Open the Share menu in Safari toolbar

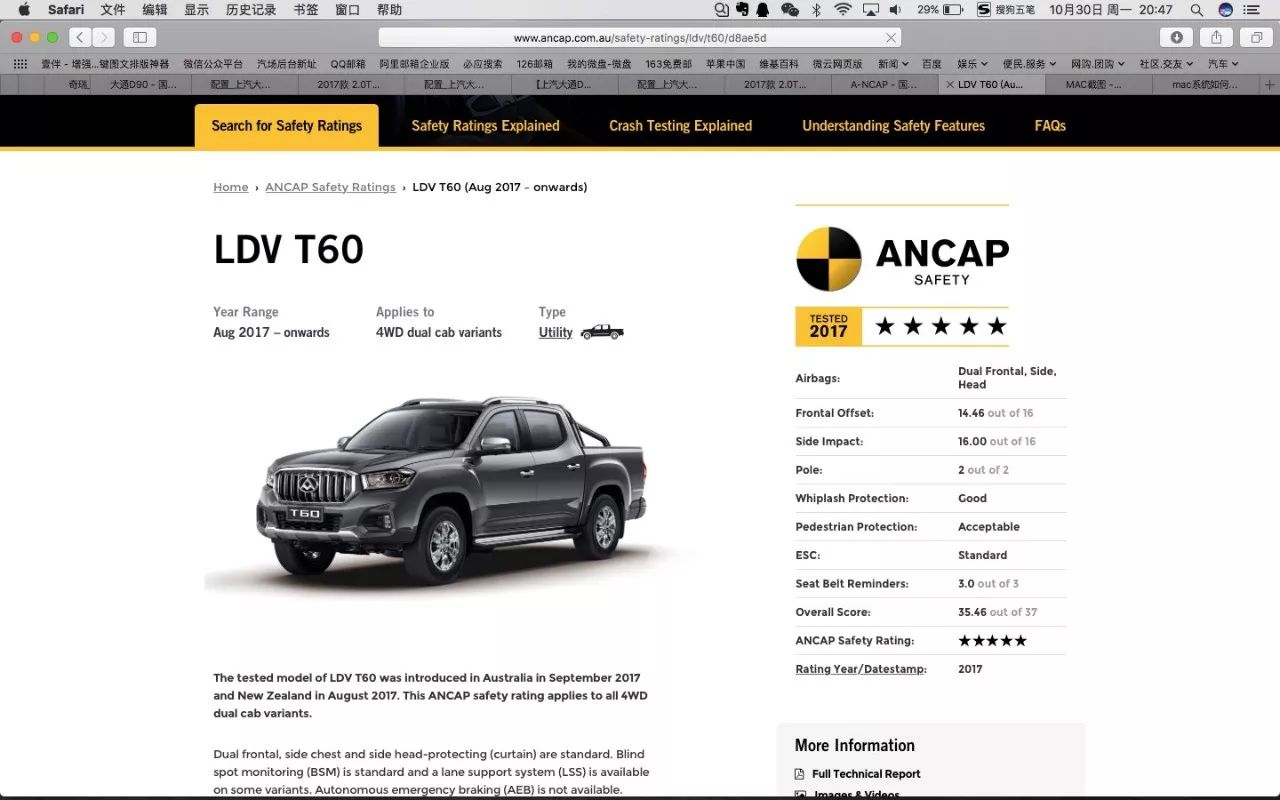click(1216, 37)
